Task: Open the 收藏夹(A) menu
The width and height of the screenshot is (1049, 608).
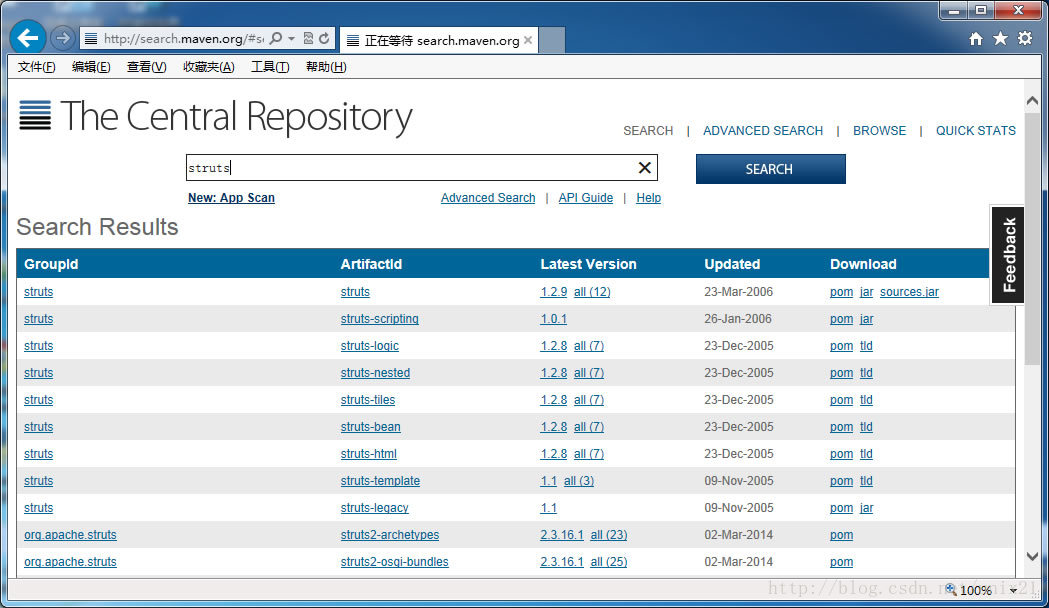Action: coord(209,67)
